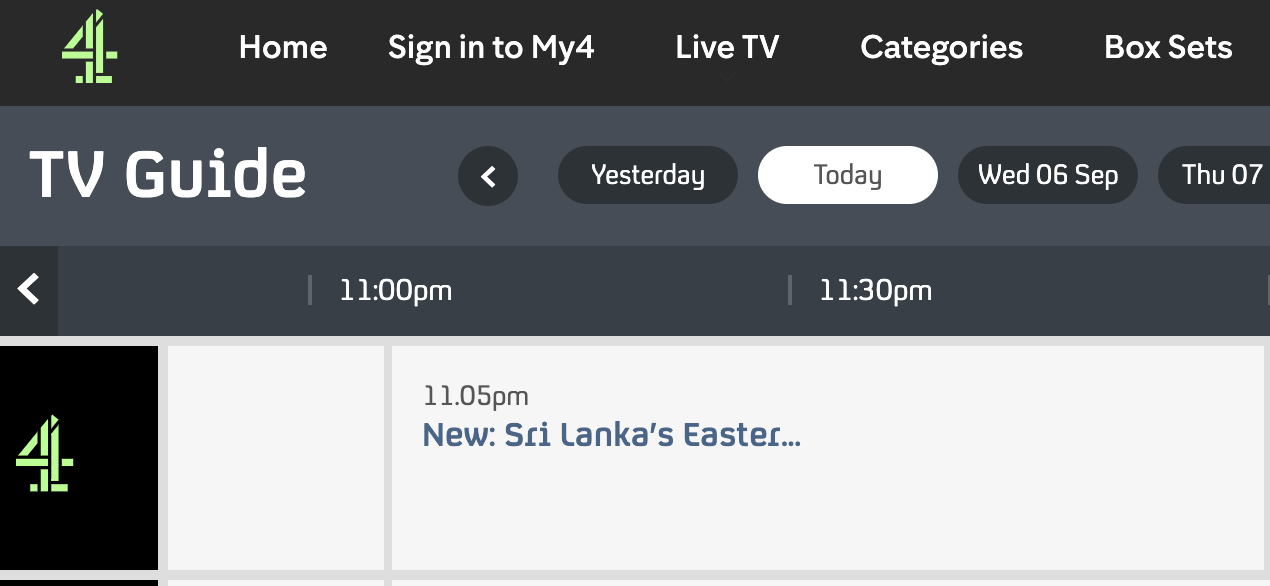The width and height of the screenshot is (1270, 586).
Task: Click the empty programme slot before 11.05pm
Action: pyautogui.click(x=276, y=458)
